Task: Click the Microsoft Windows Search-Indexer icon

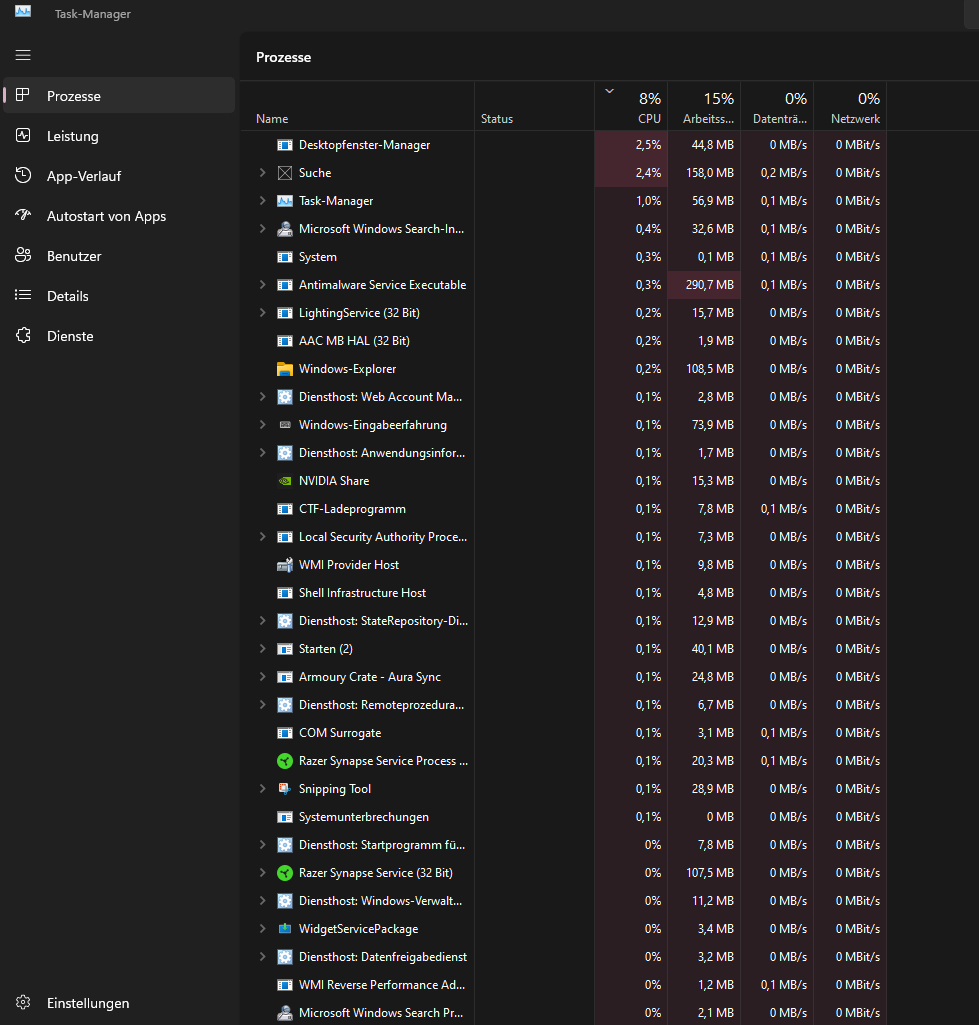Action: coord(285,229)
